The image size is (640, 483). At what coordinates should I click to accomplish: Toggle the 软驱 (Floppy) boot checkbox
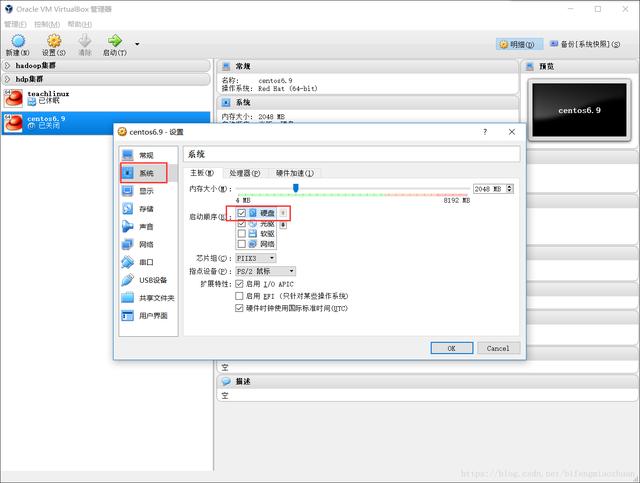(x=241, y=234)
